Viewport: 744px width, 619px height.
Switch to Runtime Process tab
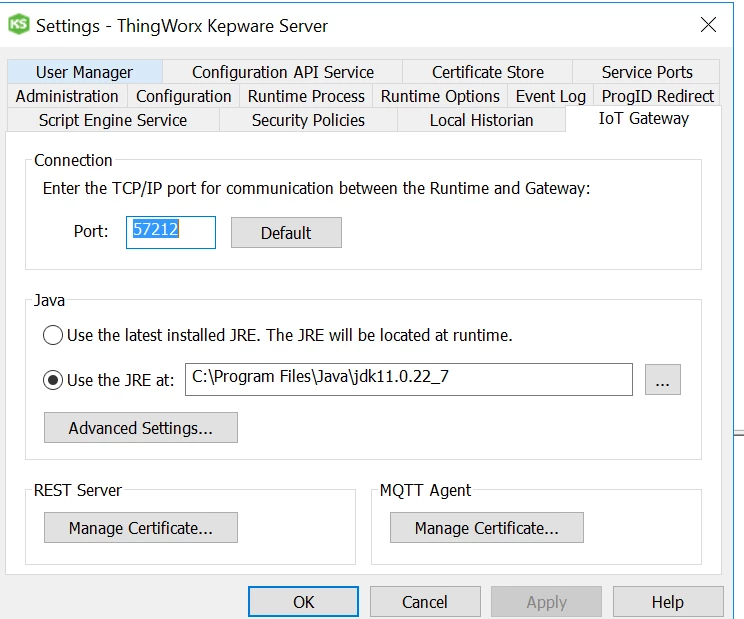306,96
